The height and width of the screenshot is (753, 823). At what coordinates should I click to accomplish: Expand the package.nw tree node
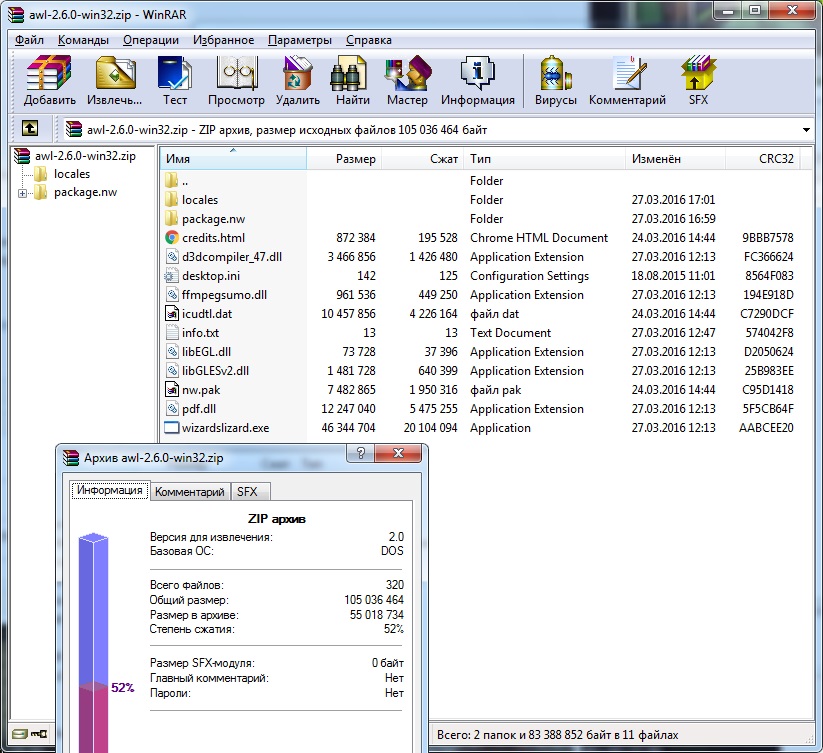pos(22,193)
